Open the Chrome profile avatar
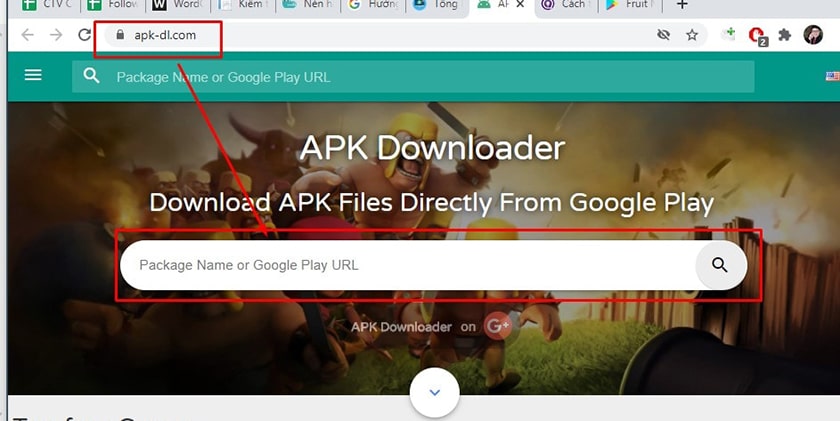The width and height of the screenshot is (840, 421). (x=813, y=35)
